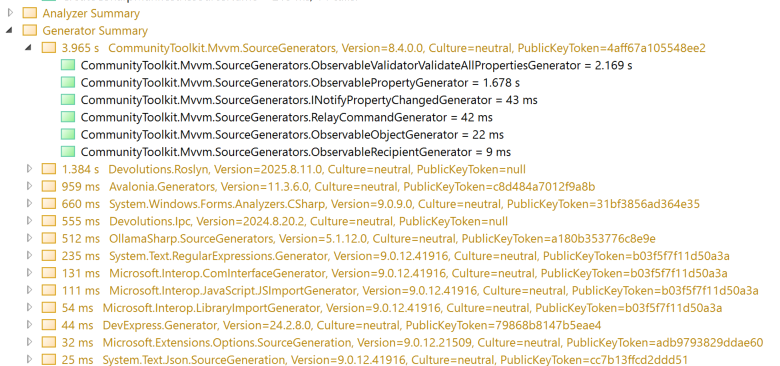Click the Devolutions.Roslyn folder icon
780x366 pixels.
49,169
